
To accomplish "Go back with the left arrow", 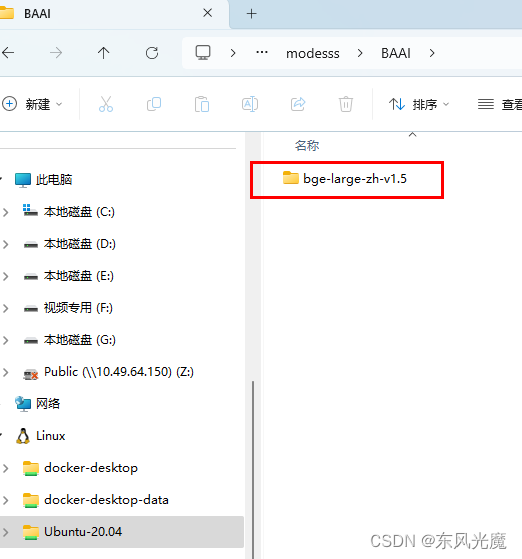I will click(8, 53).
